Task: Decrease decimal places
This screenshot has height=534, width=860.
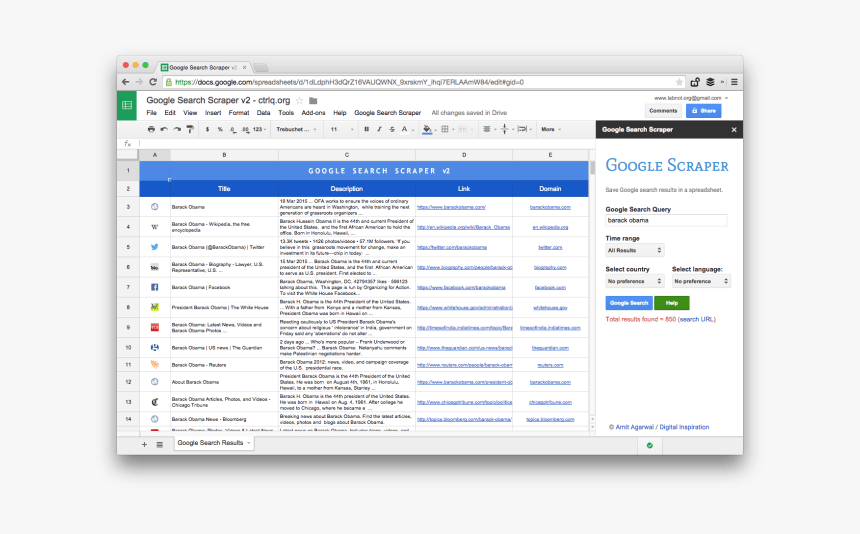Action: (x=233, y=129)
